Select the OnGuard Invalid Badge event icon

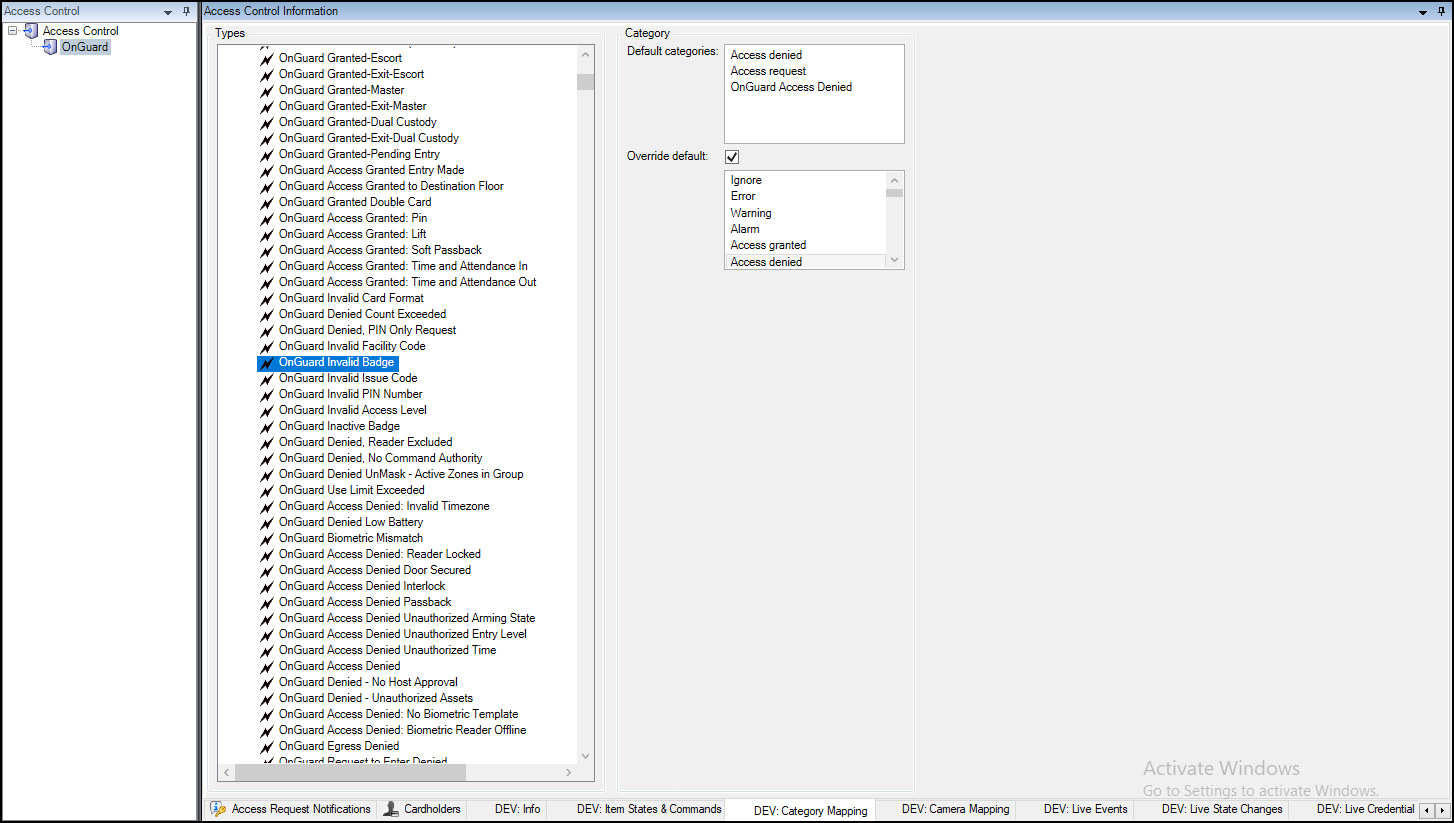[x=265, y=362]
